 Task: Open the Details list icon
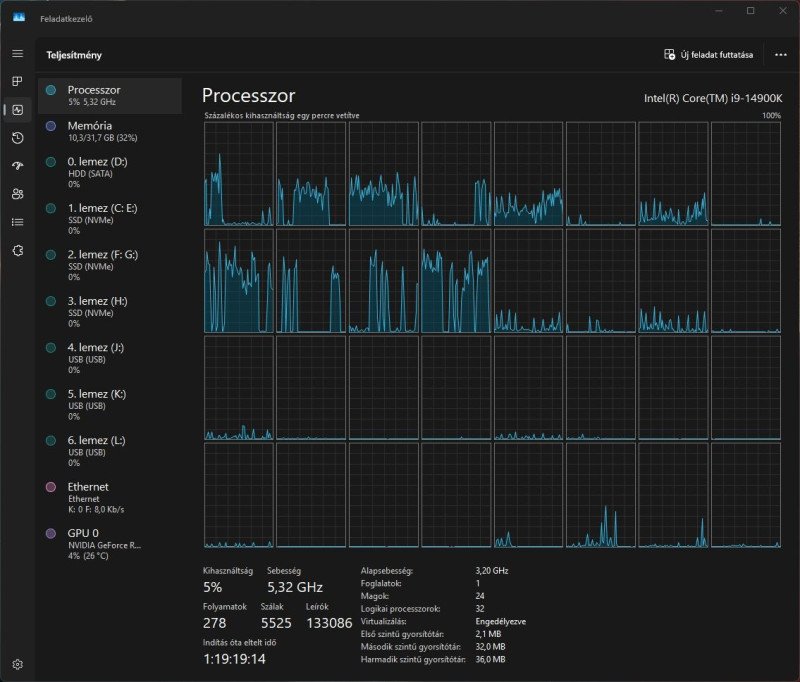[x=17, y=222]
